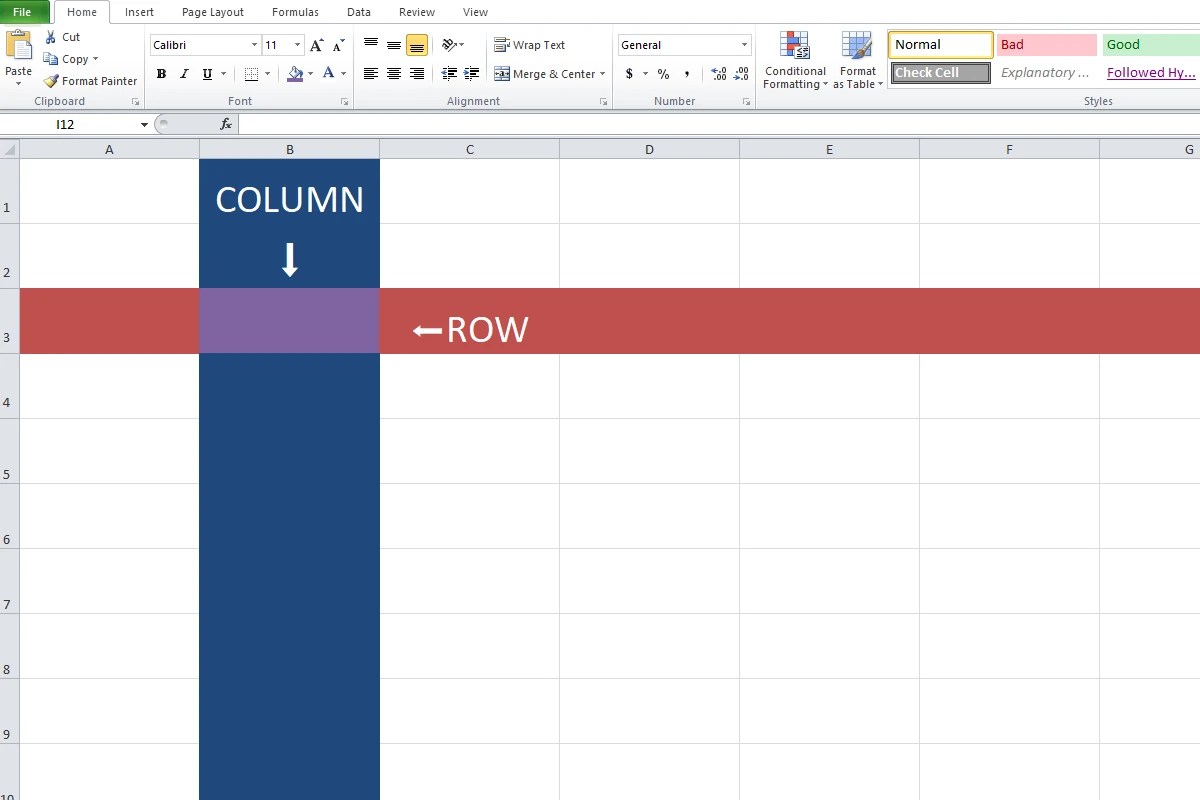
Task: Click the Followed Hyperlink style
Action: point(1149,72)
